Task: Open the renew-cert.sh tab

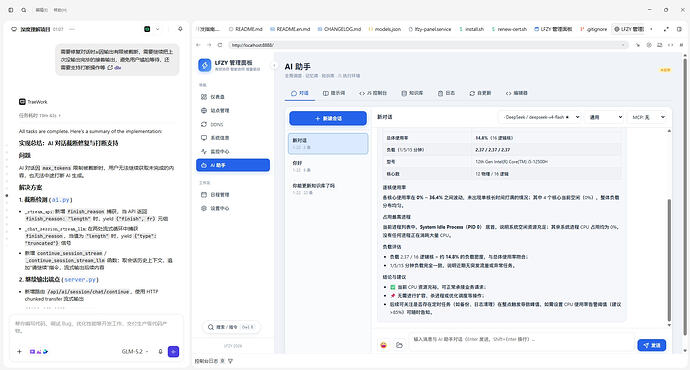Action: click(x=509, y=29)
